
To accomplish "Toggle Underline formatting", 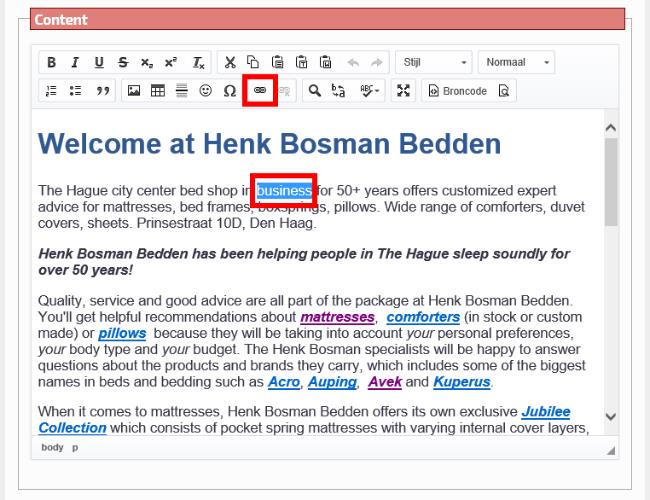I will (x=99, y=63).
